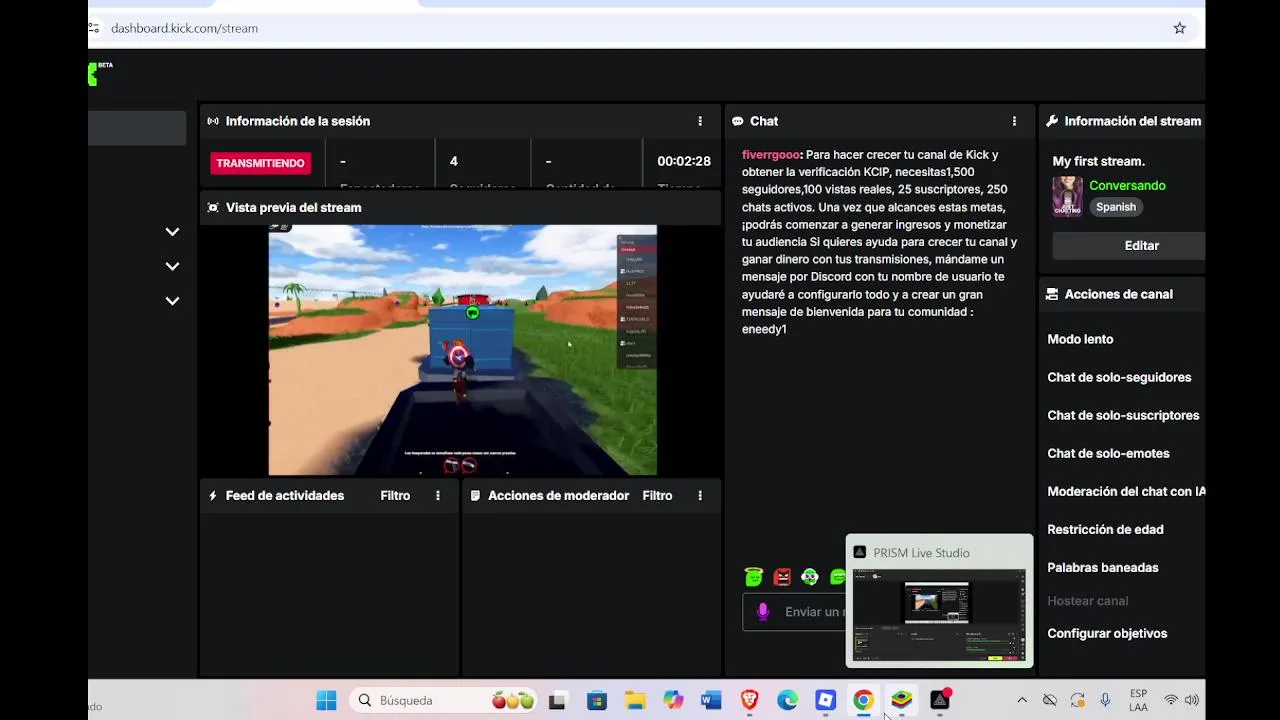Open Filtro in Acciones de moderador
This screenshot has width=1280, height=720.
click(x=657, y=495)
